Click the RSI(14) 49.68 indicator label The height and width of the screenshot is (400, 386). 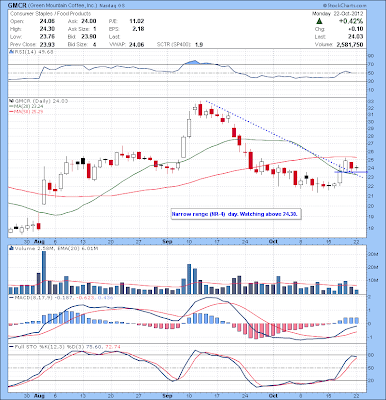tap(34, 52)
